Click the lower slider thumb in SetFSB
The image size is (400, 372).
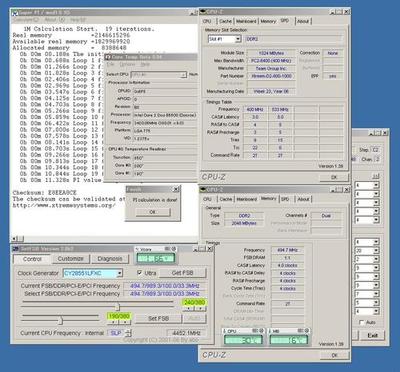[x=60, y=320]
